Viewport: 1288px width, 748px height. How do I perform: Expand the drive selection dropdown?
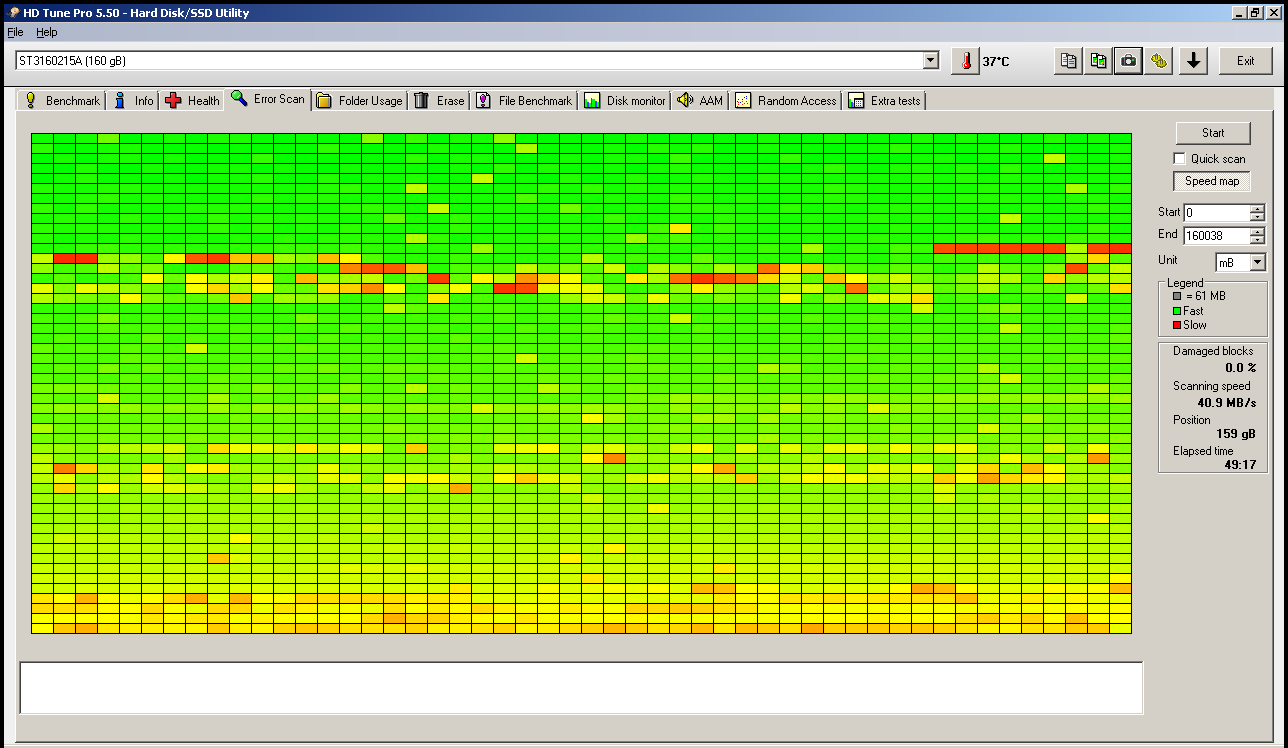click(x=931, y=61)
